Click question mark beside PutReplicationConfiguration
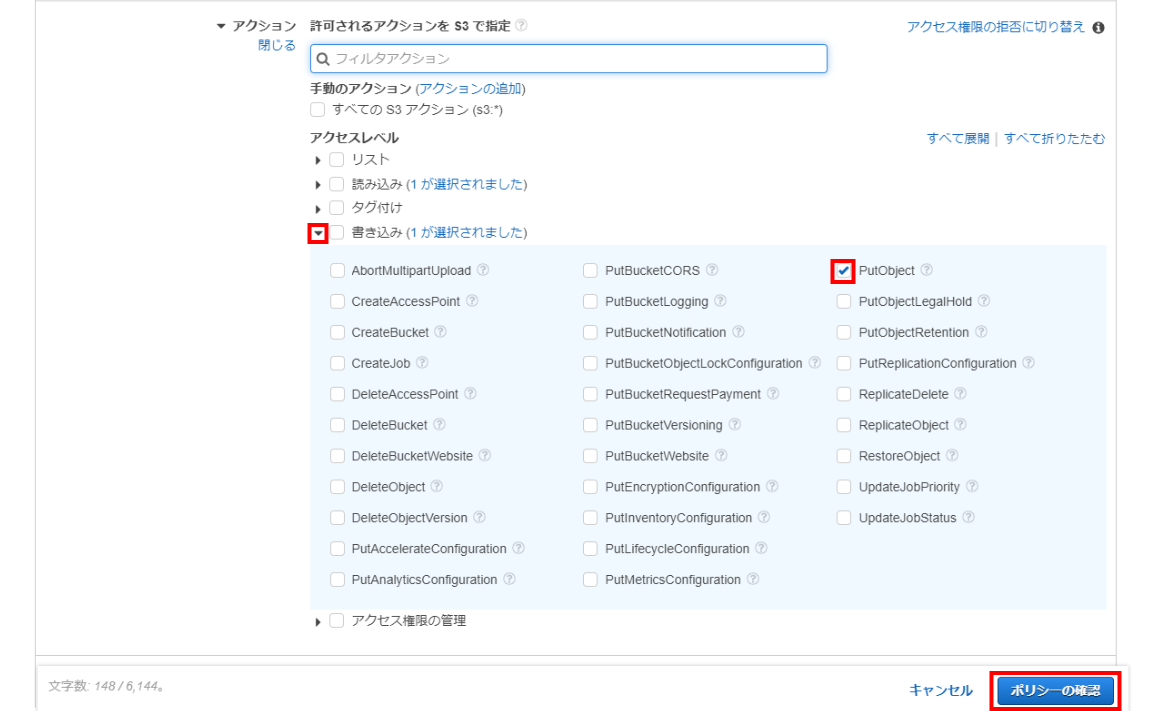This screenshot has width=1165, height=711. [x=1028, y=363]
